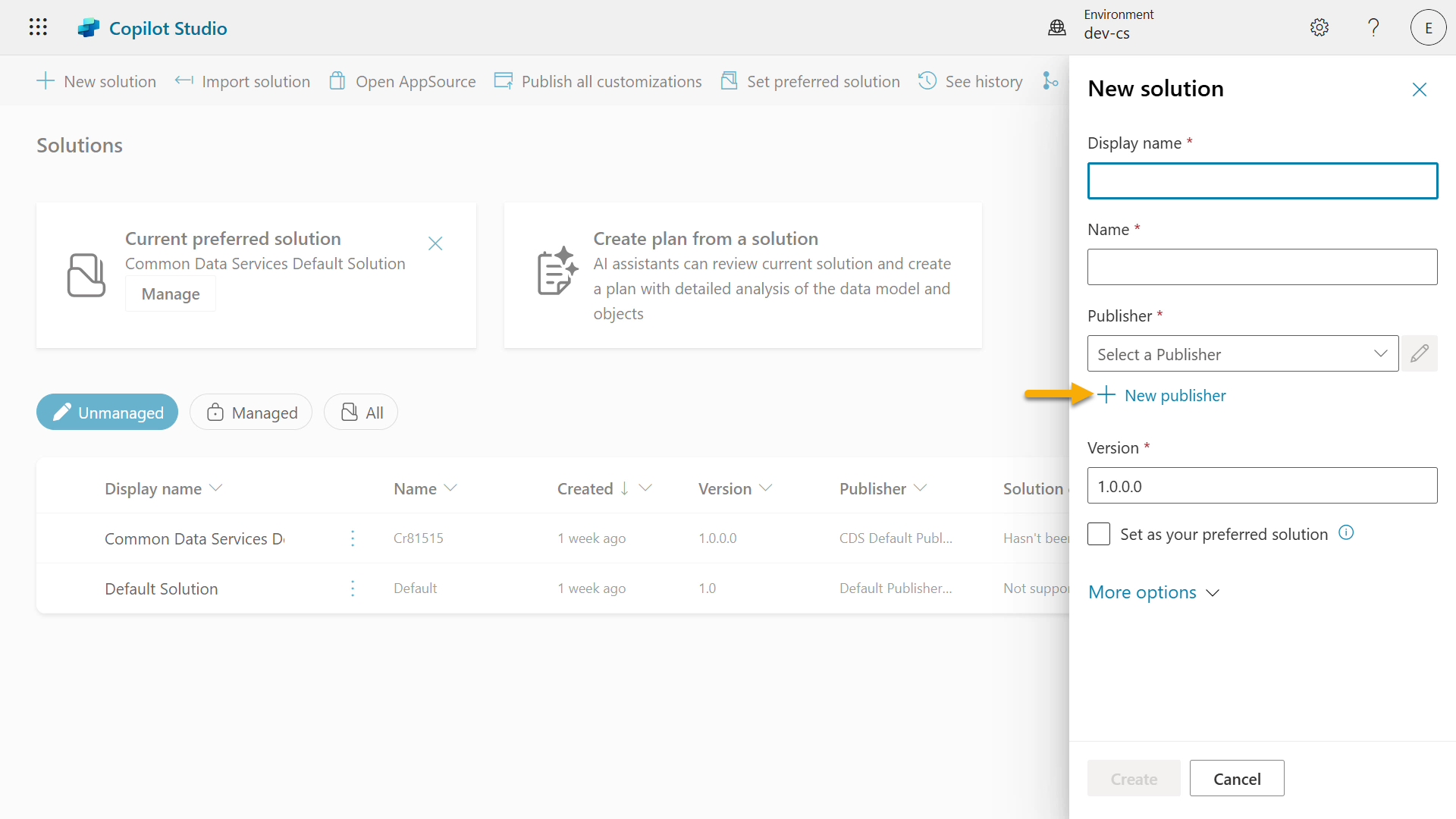Screen dimensions: 1456x819
Task: Click the Cancel button
Action: [1236, 779]
